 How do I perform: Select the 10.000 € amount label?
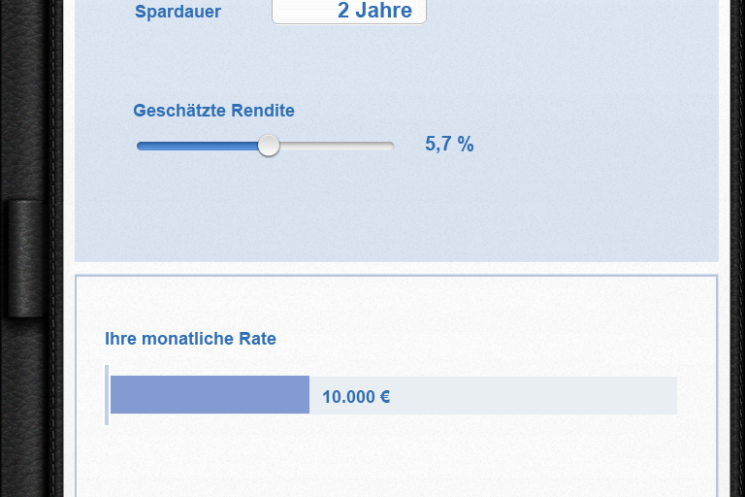(356, 397)
